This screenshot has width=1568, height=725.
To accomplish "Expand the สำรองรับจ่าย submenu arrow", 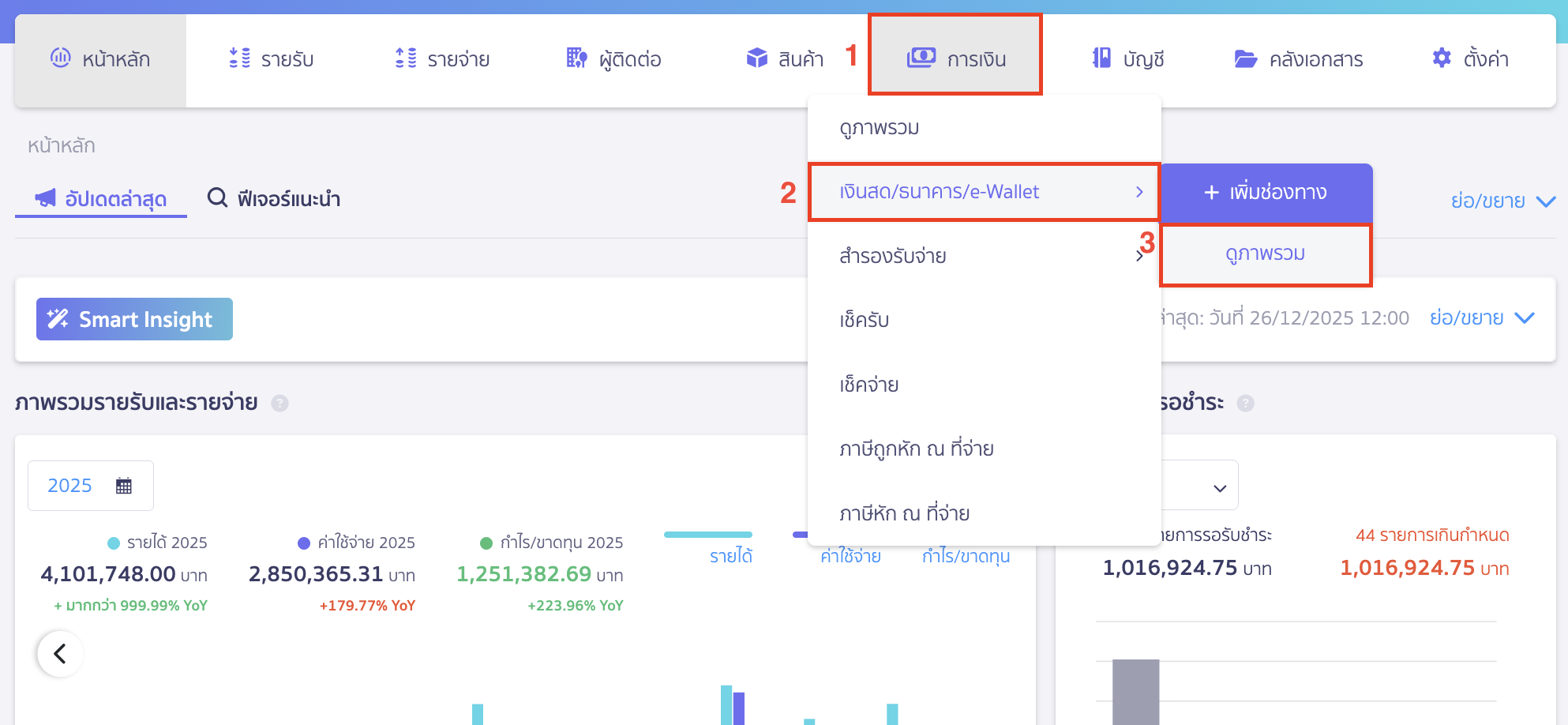I will (1138, 256).
